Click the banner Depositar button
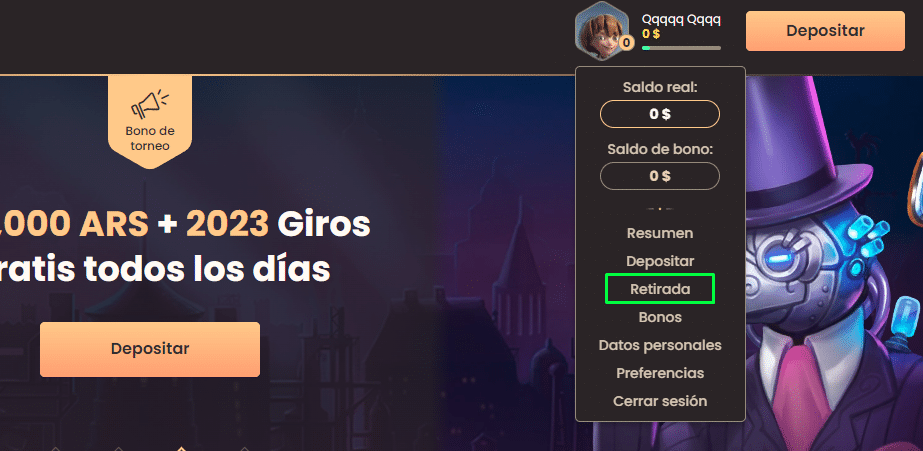The height and width of the screenshot is (451, 923). pos(150,349)
